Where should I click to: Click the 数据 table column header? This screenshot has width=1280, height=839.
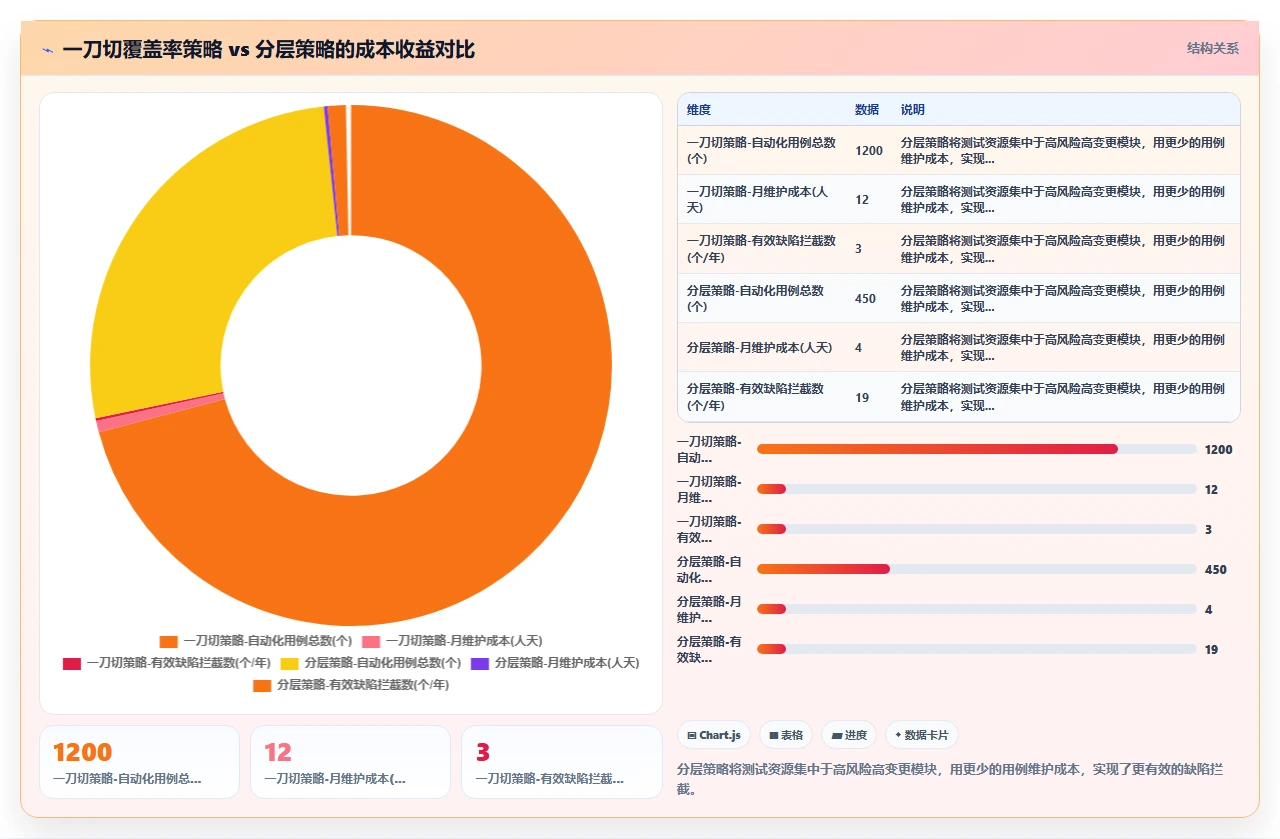(x=867, y=109)
